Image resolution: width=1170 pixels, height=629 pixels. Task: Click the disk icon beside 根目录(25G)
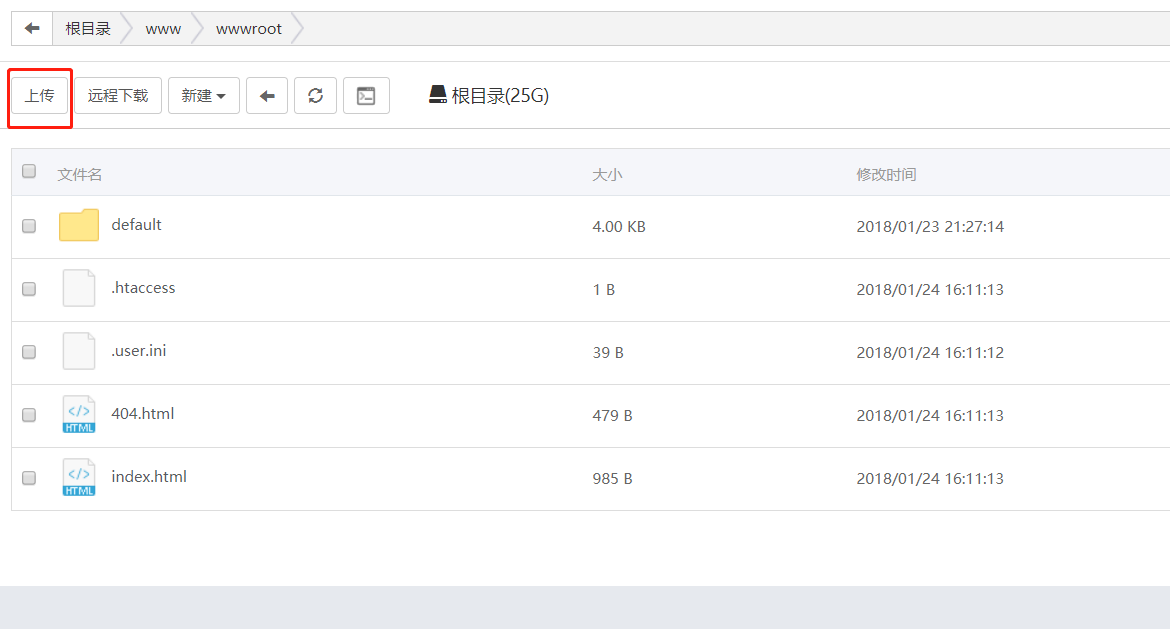coord(437,95)
